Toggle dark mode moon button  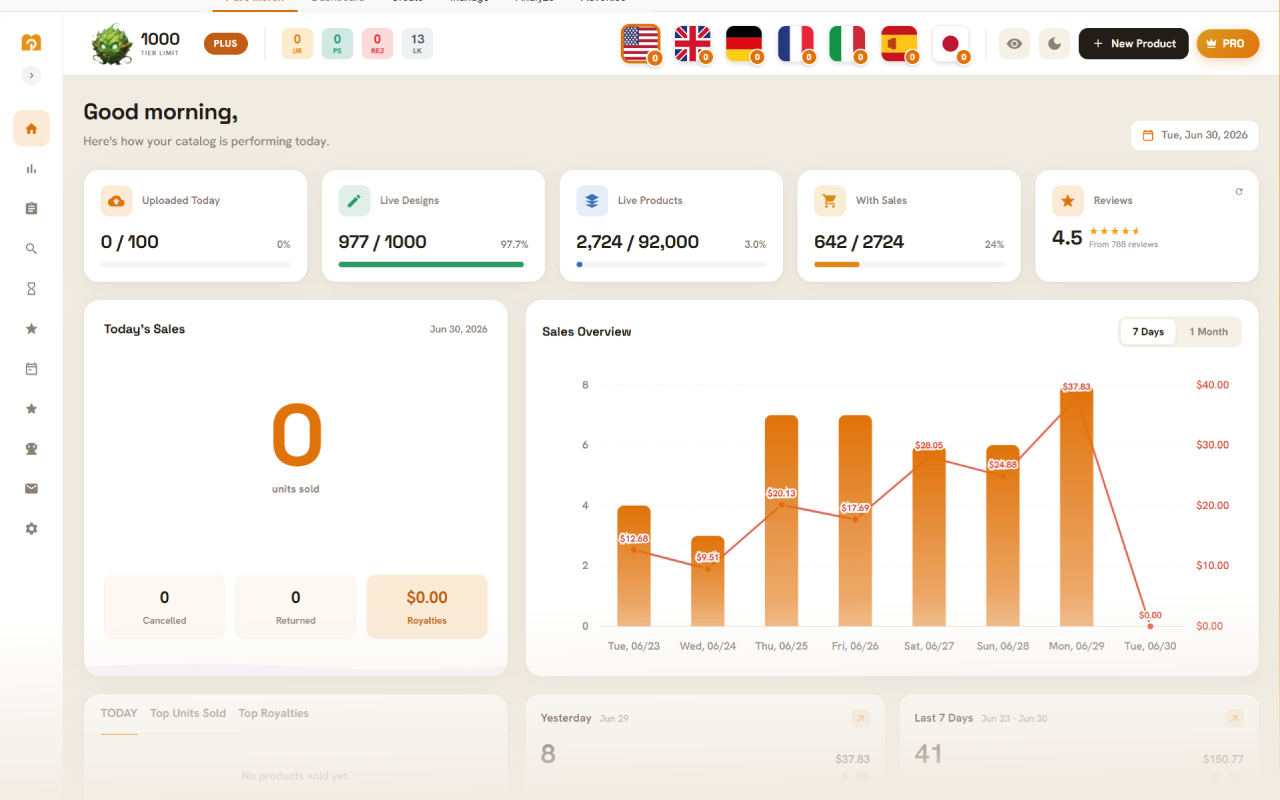click(x=1054, y=44)
